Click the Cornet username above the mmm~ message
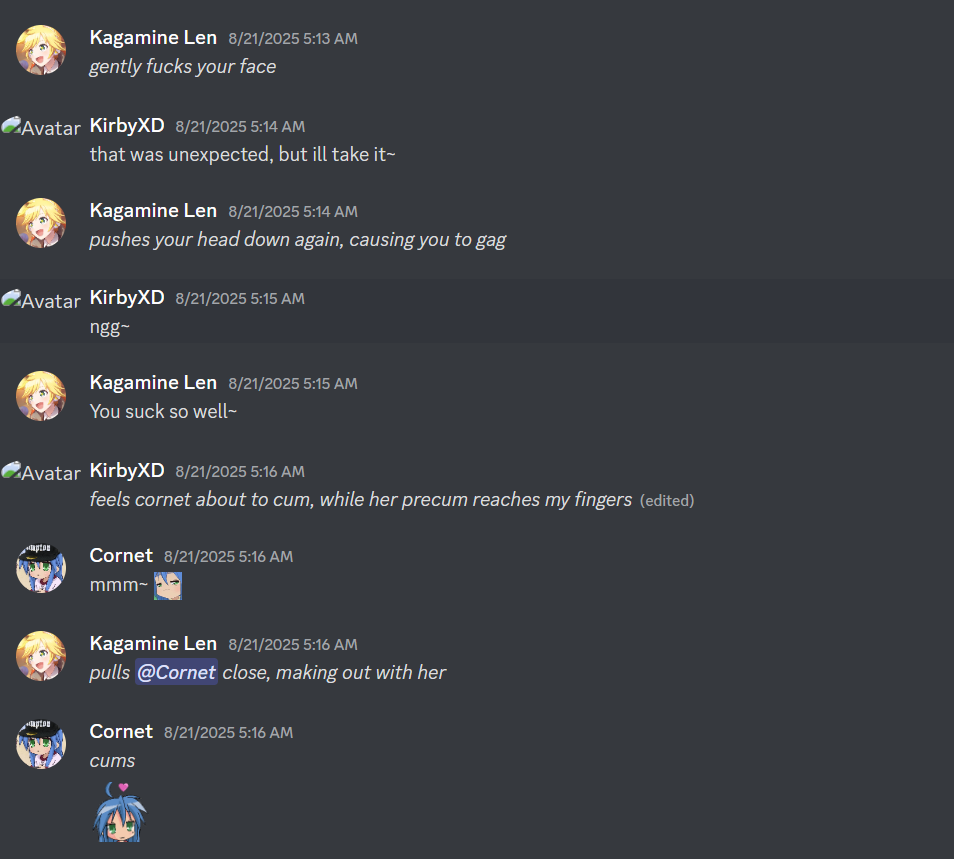This screenshot has width=954, height=859. click(x=121, y=555)
